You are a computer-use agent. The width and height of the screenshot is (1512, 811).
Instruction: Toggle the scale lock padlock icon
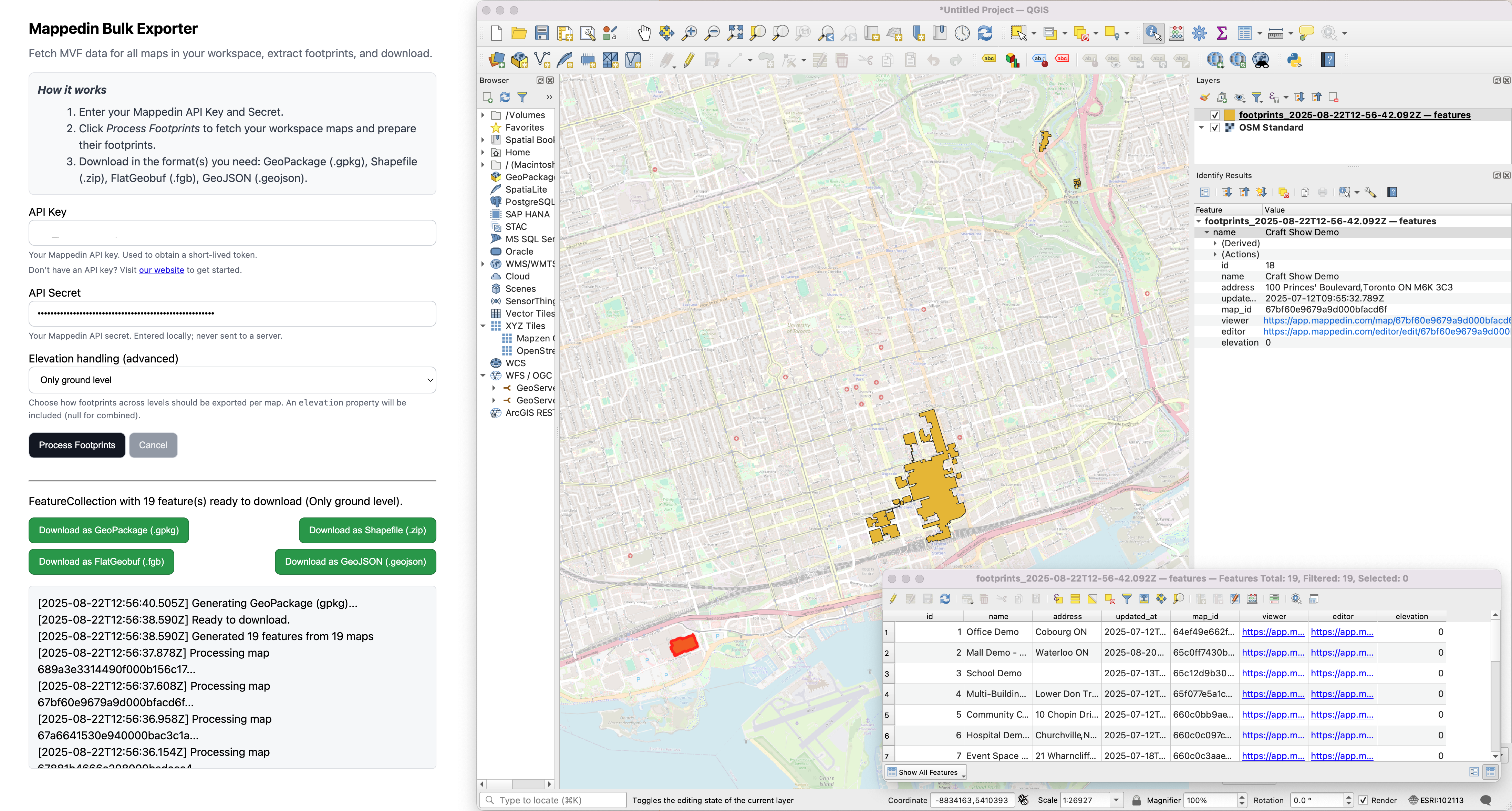coord(1136,800)
